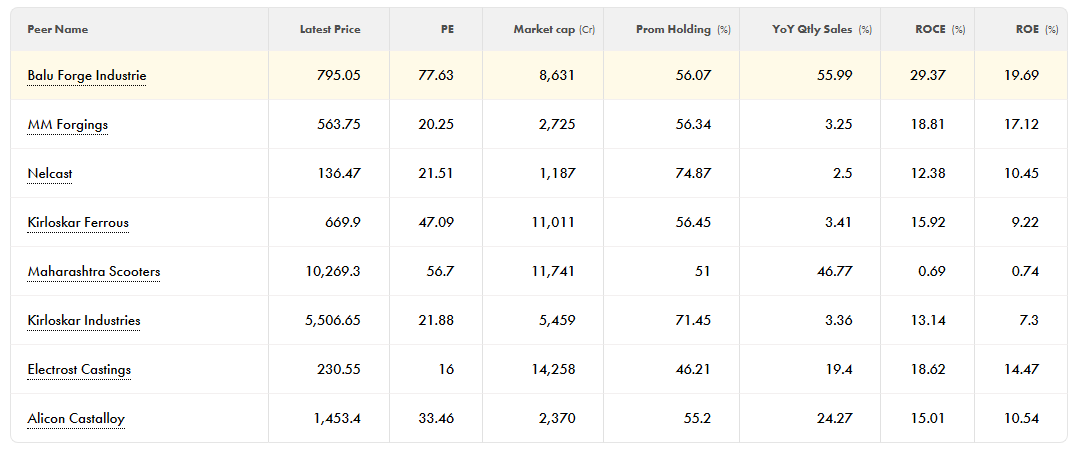This screenshot has width=1083, height=456.
Task: Select Balu Forge ROCE value 29.37
Action: (928, 75)
